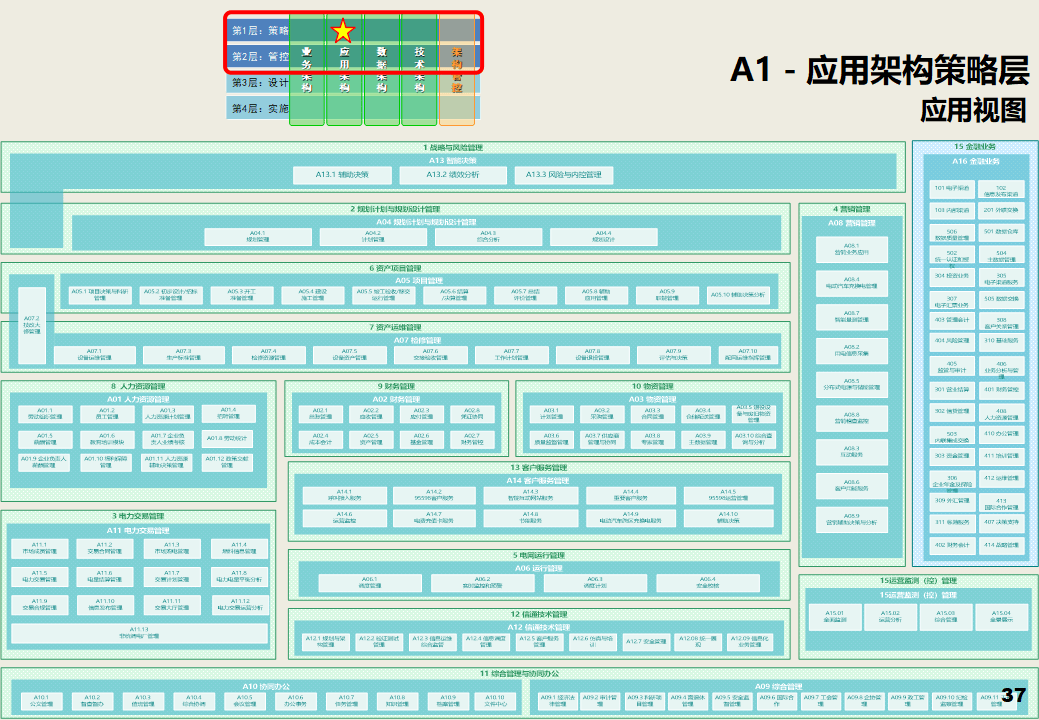Select the 201 box under A16
Image resolution: width=1039 pixels, height=720 pixels.
1001,211
